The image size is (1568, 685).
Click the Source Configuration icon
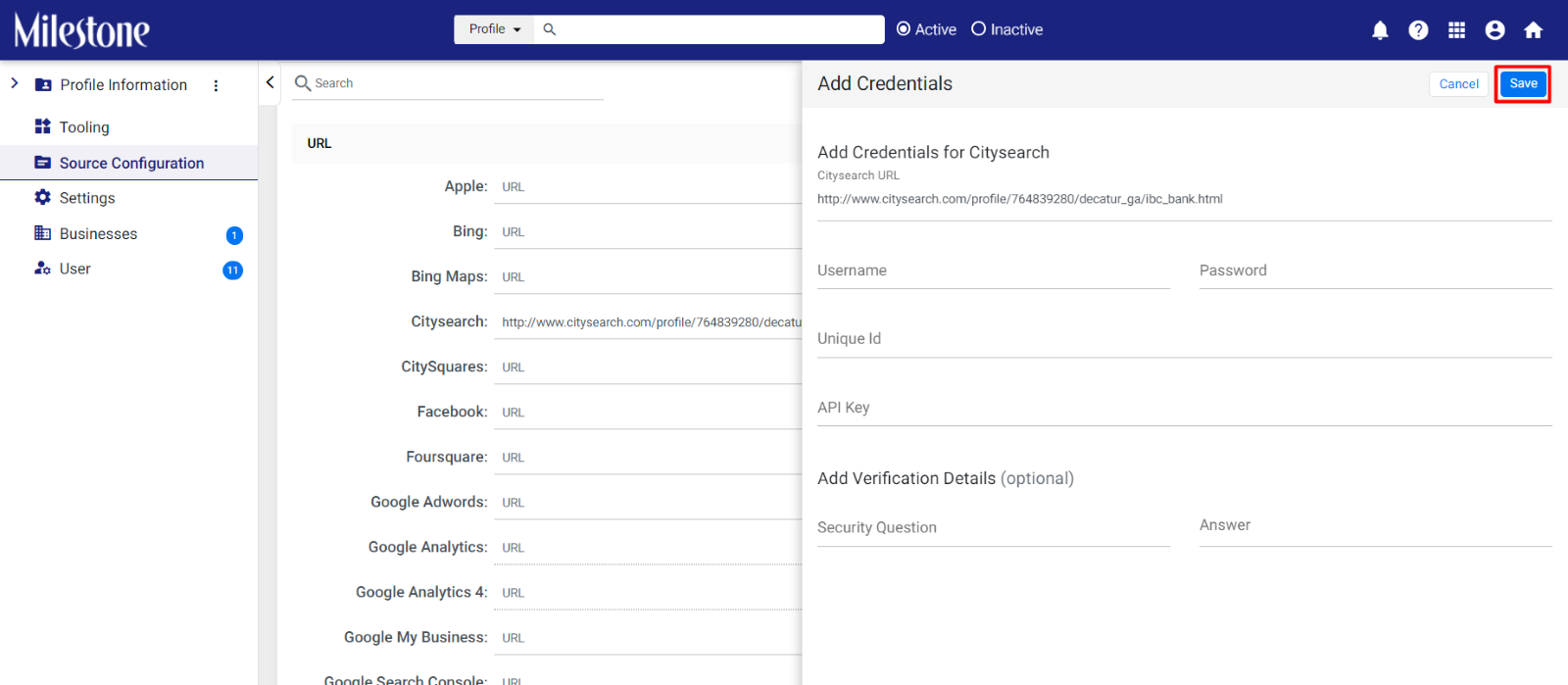point(42,163)
